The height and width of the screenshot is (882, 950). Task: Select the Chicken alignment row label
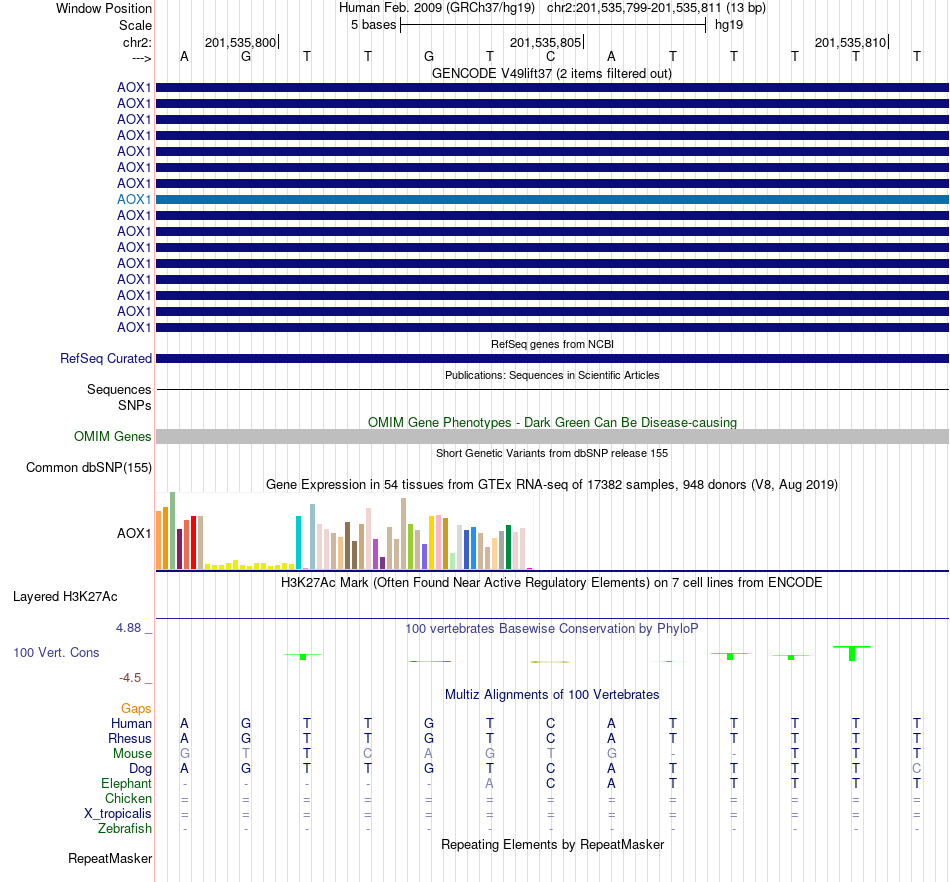coord(128,798)
